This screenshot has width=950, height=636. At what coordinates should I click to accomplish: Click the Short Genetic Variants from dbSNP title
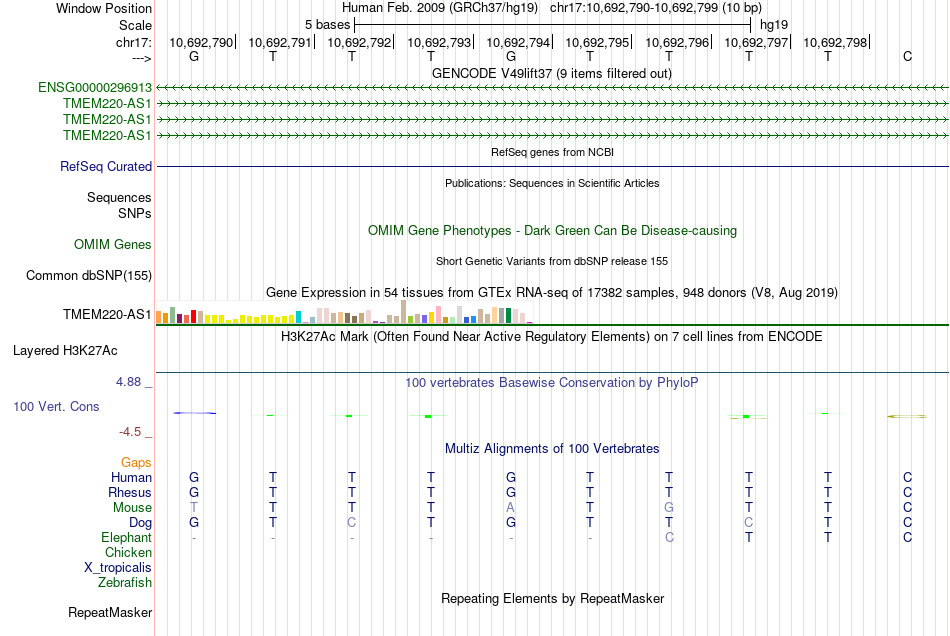point(552,261)
